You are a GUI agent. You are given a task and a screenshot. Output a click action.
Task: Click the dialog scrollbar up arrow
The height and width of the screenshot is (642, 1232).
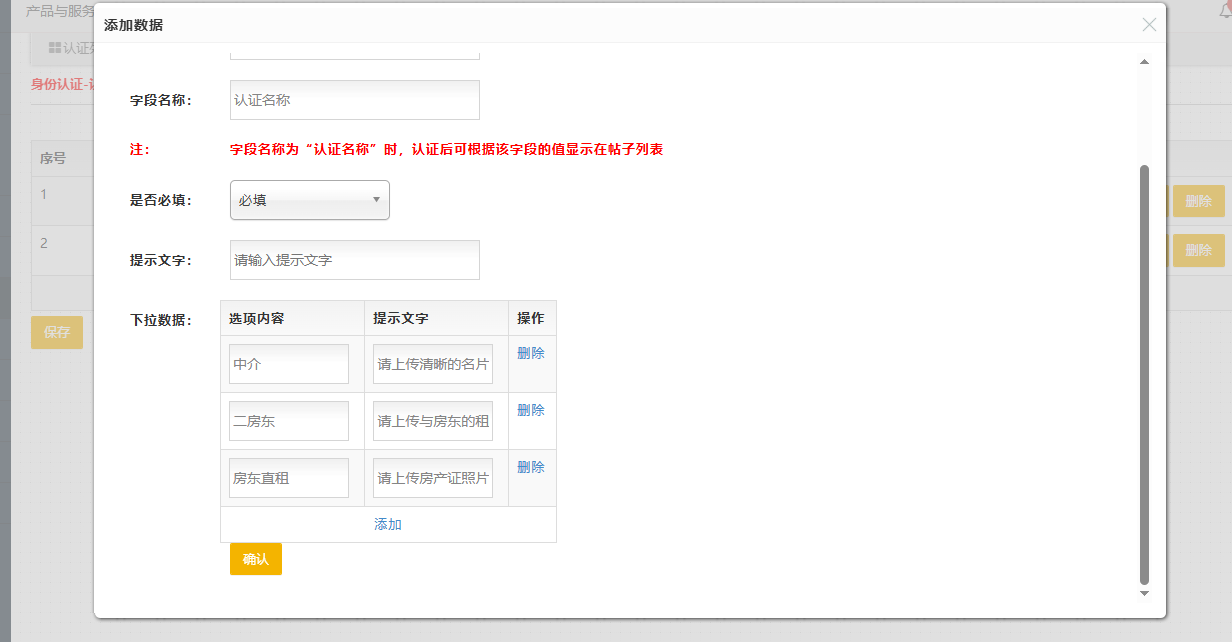(1145, 62)
